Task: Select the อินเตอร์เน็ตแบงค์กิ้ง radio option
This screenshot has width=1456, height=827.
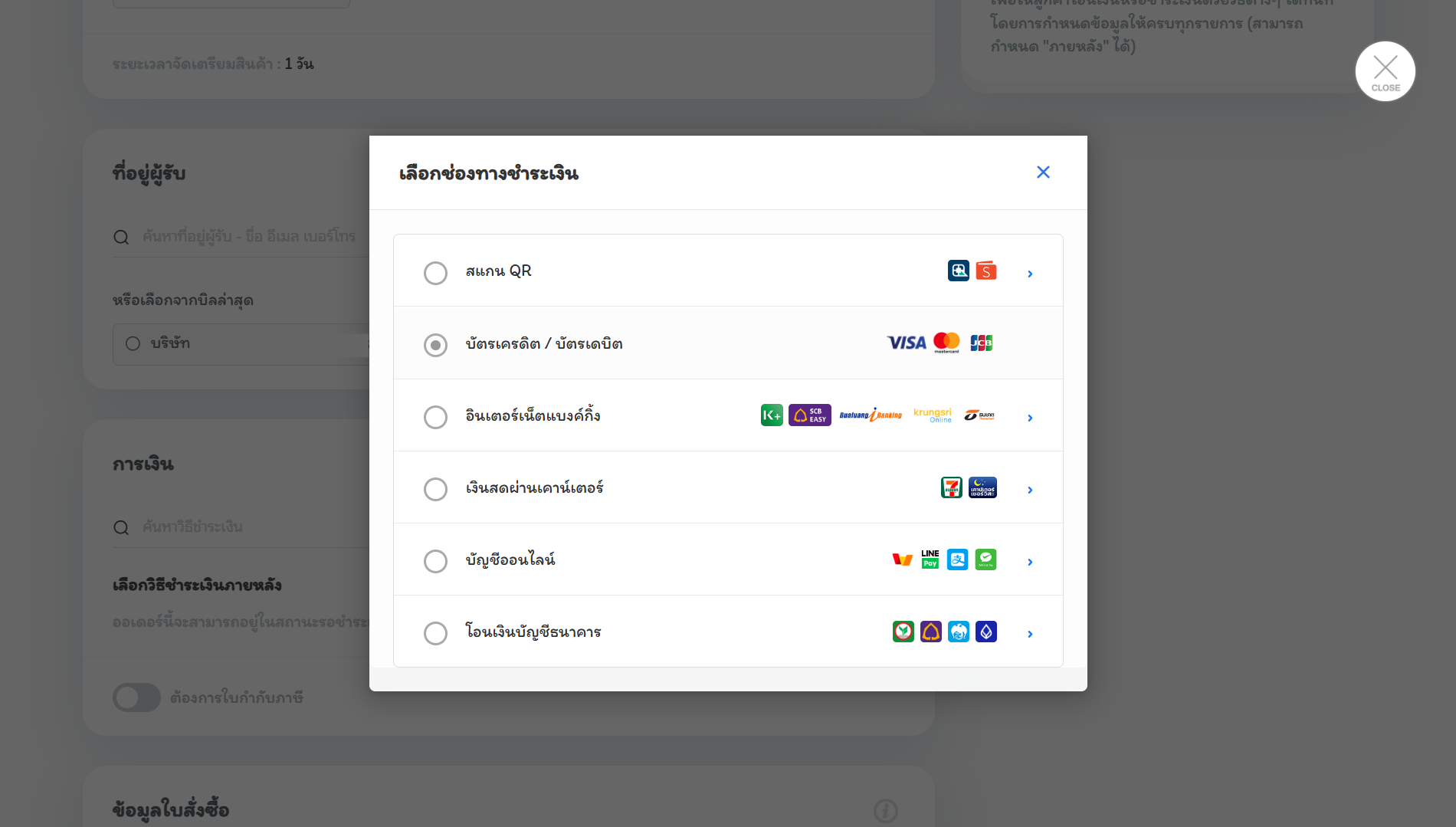Action: pyautogui.click(x=435, y=417)
